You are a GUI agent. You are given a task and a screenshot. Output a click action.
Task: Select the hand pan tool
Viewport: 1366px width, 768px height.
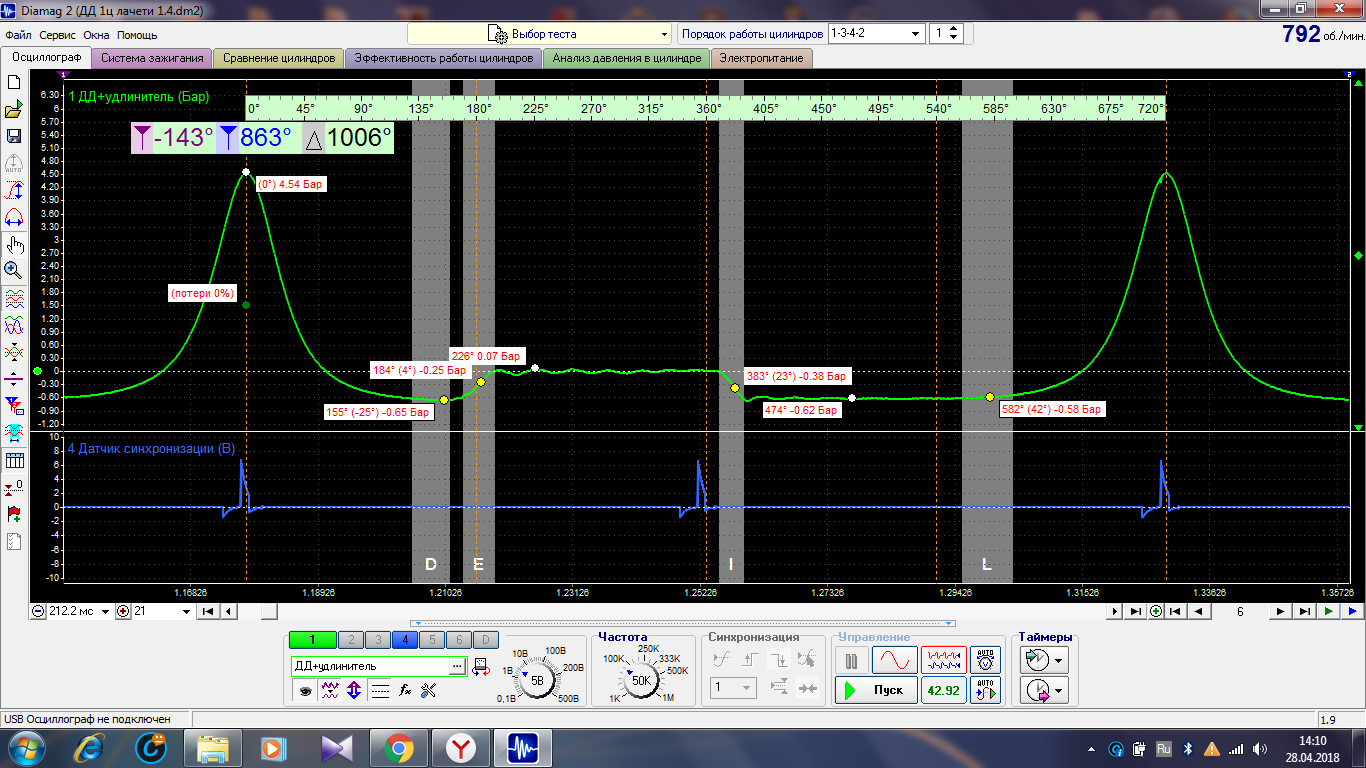14,244
